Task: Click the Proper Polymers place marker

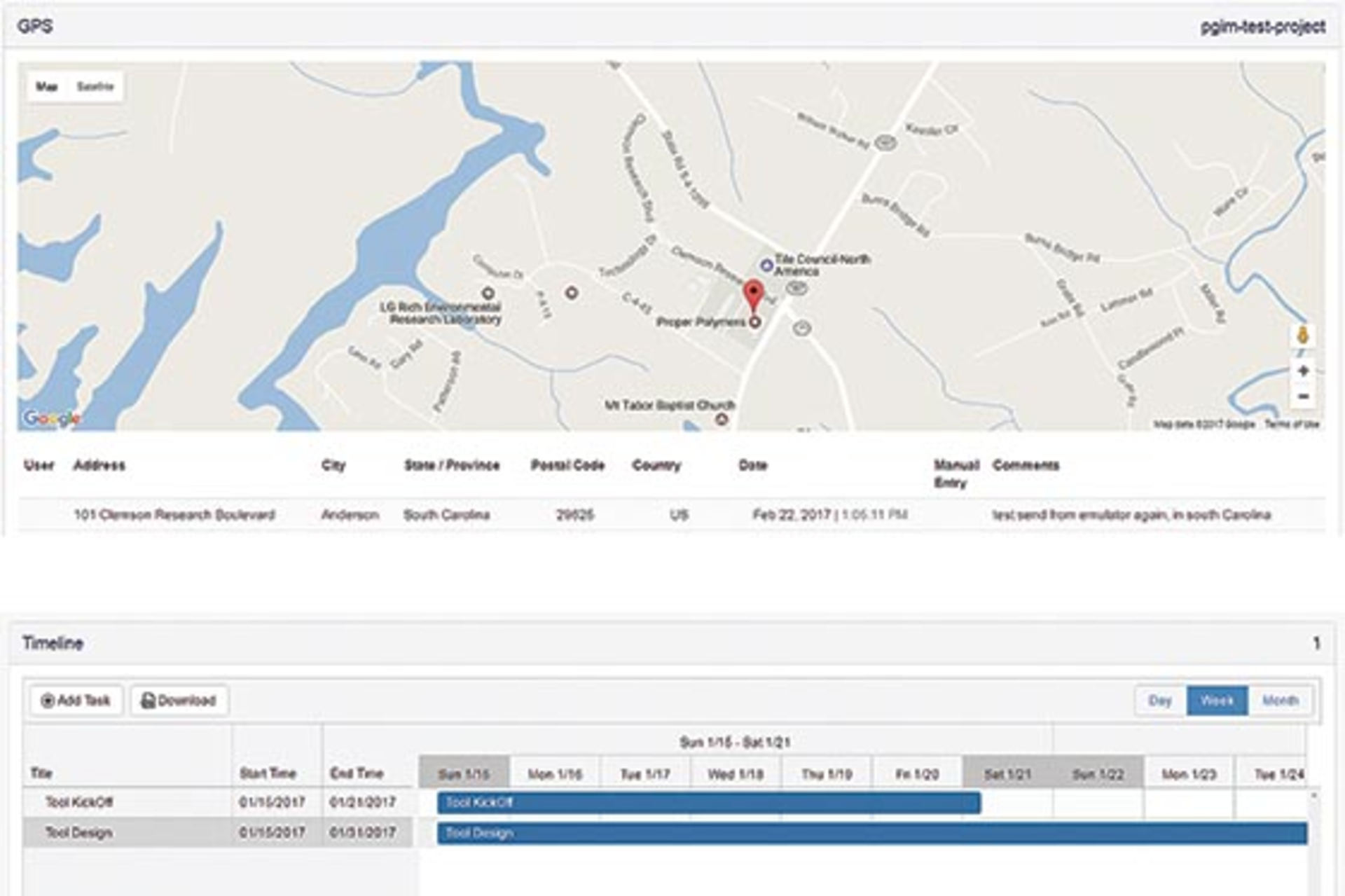Action: pyautogui.click(x=755, y=322)
